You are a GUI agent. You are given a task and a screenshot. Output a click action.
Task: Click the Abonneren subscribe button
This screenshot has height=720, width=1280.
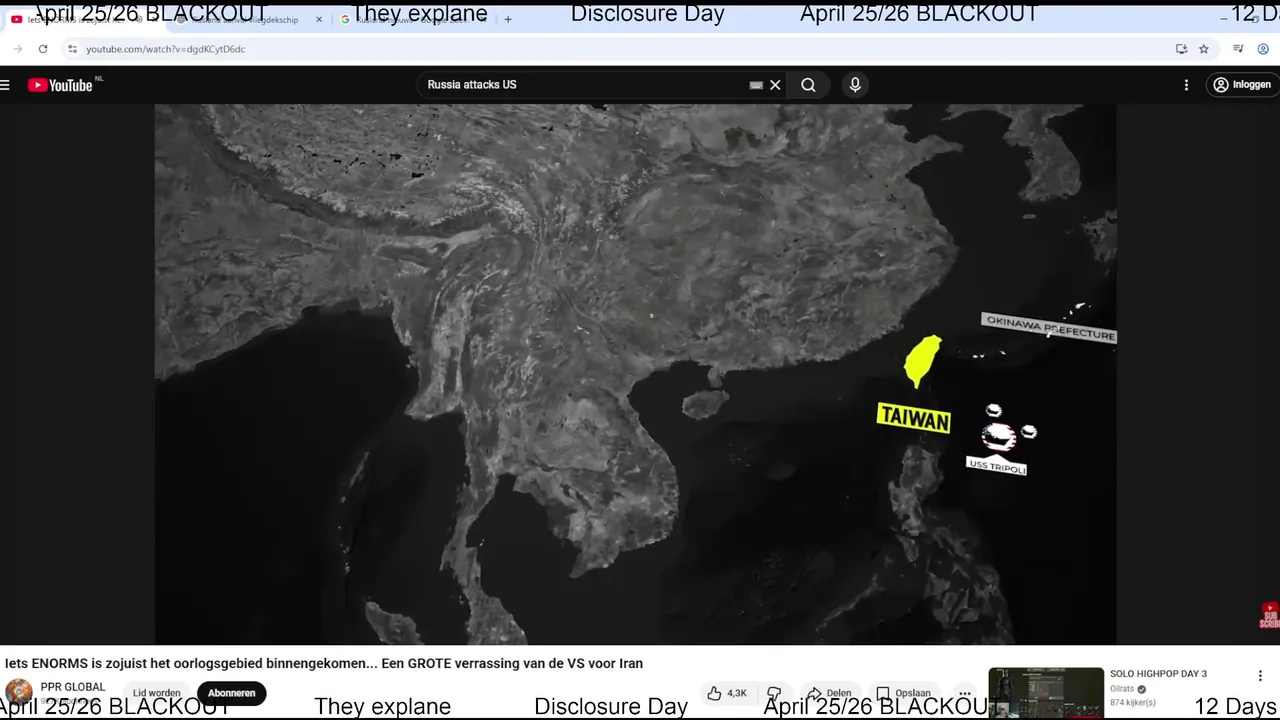(x=231, y=693)
